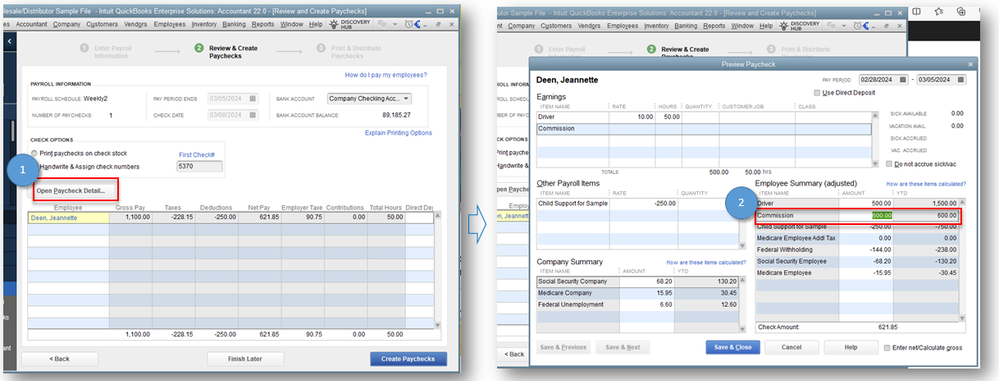Click Save & Next button
The height and width of the screenshot is (381, 999).
[622, 348]
